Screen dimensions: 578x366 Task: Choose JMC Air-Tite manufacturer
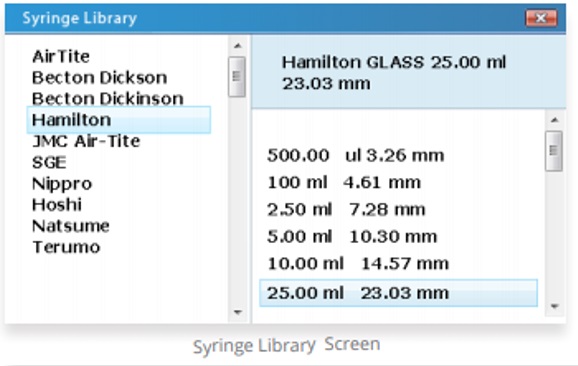point(86,141)
